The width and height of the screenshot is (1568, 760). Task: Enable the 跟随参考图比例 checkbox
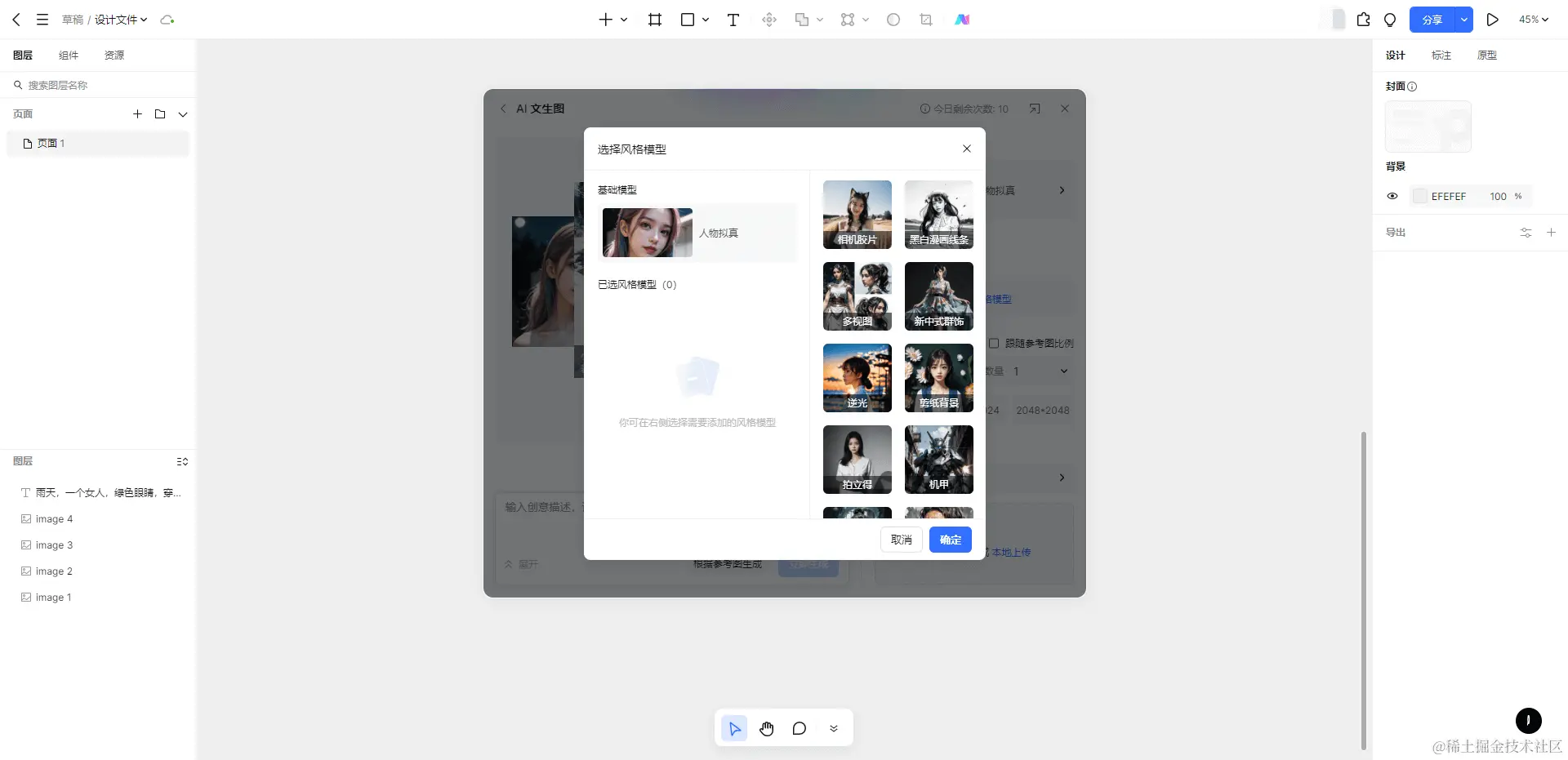click(994, 343)
